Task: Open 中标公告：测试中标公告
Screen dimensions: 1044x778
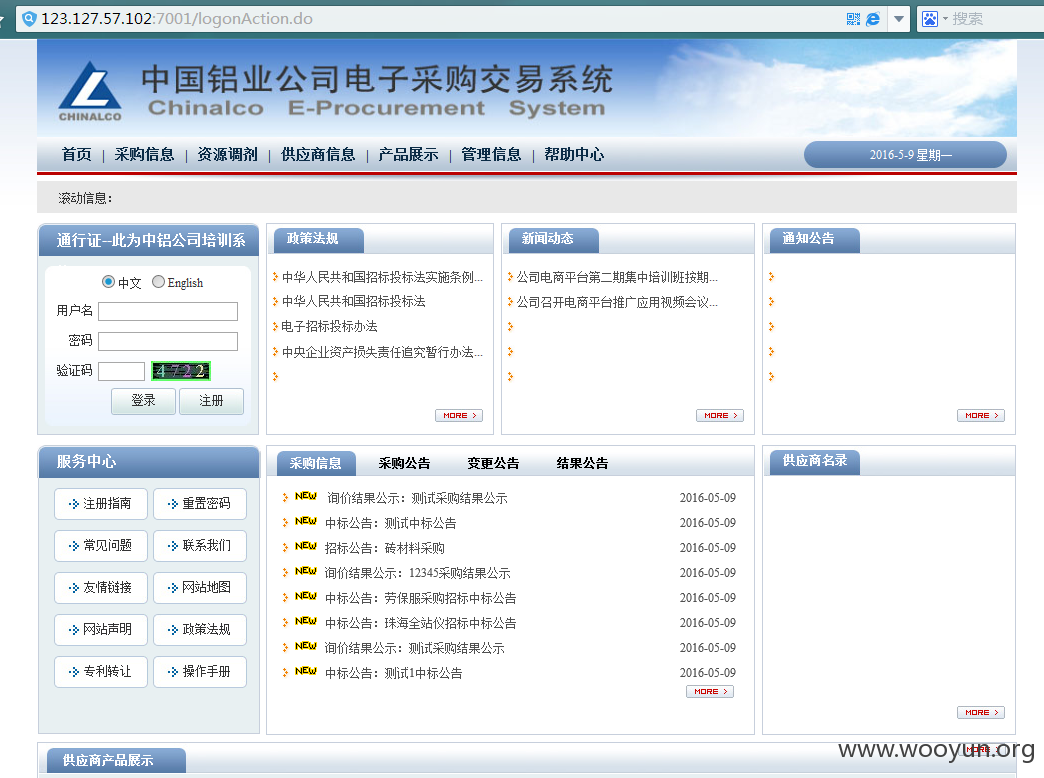Action: tap(390, 524)
